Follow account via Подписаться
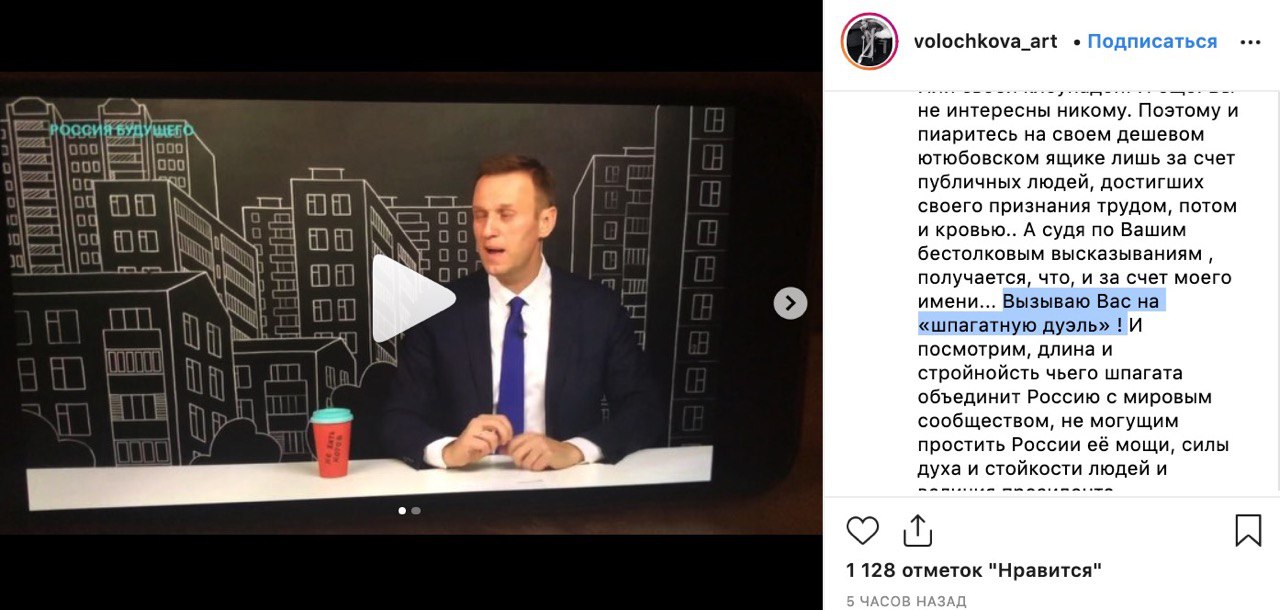This screenshot has height=610, width=1280. click(x=1152, y=42)
